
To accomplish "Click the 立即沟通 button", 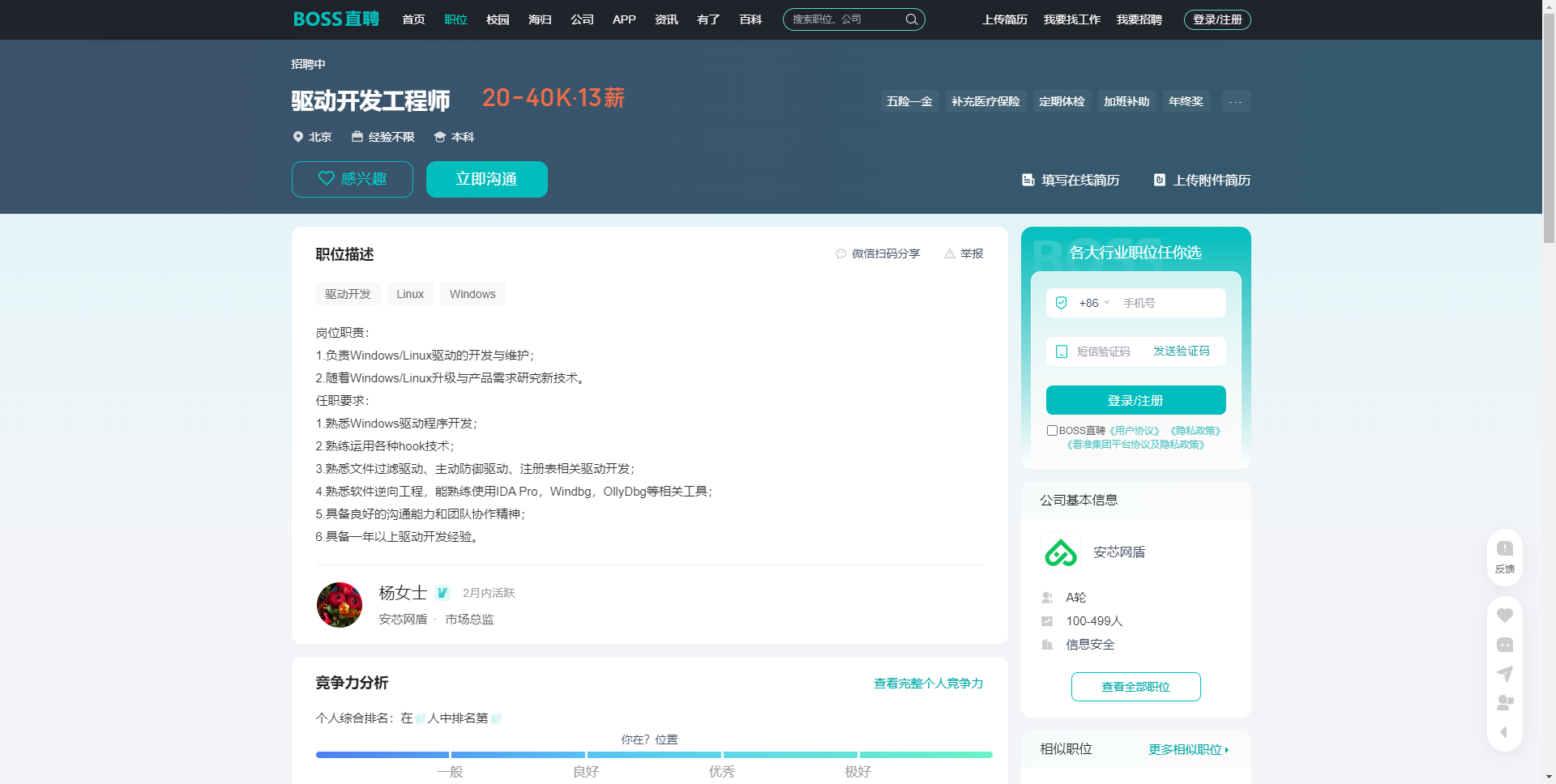I will coord(486,179).
